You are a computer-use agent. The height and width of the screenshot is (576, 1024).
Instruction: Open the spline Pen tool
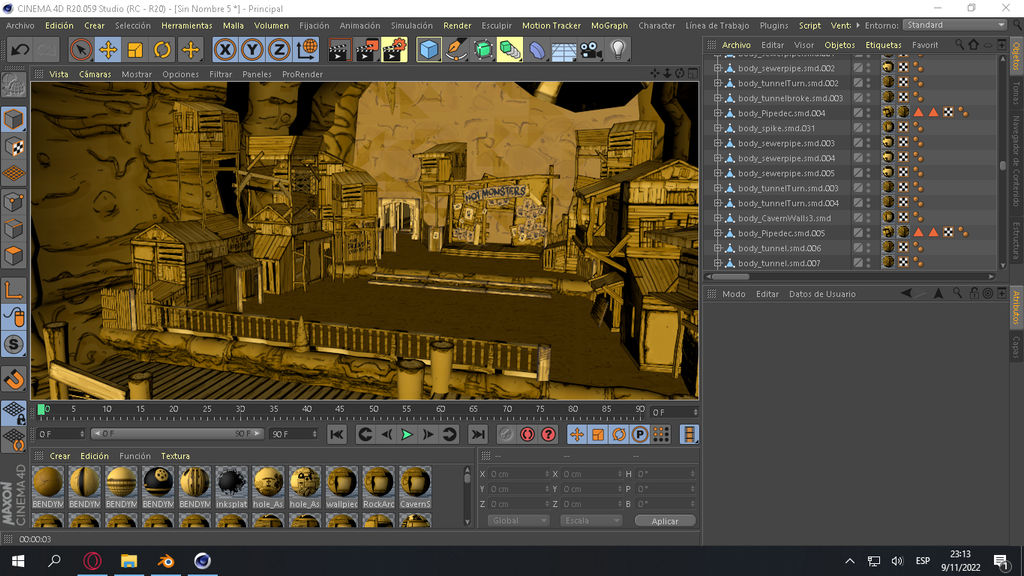455,50
